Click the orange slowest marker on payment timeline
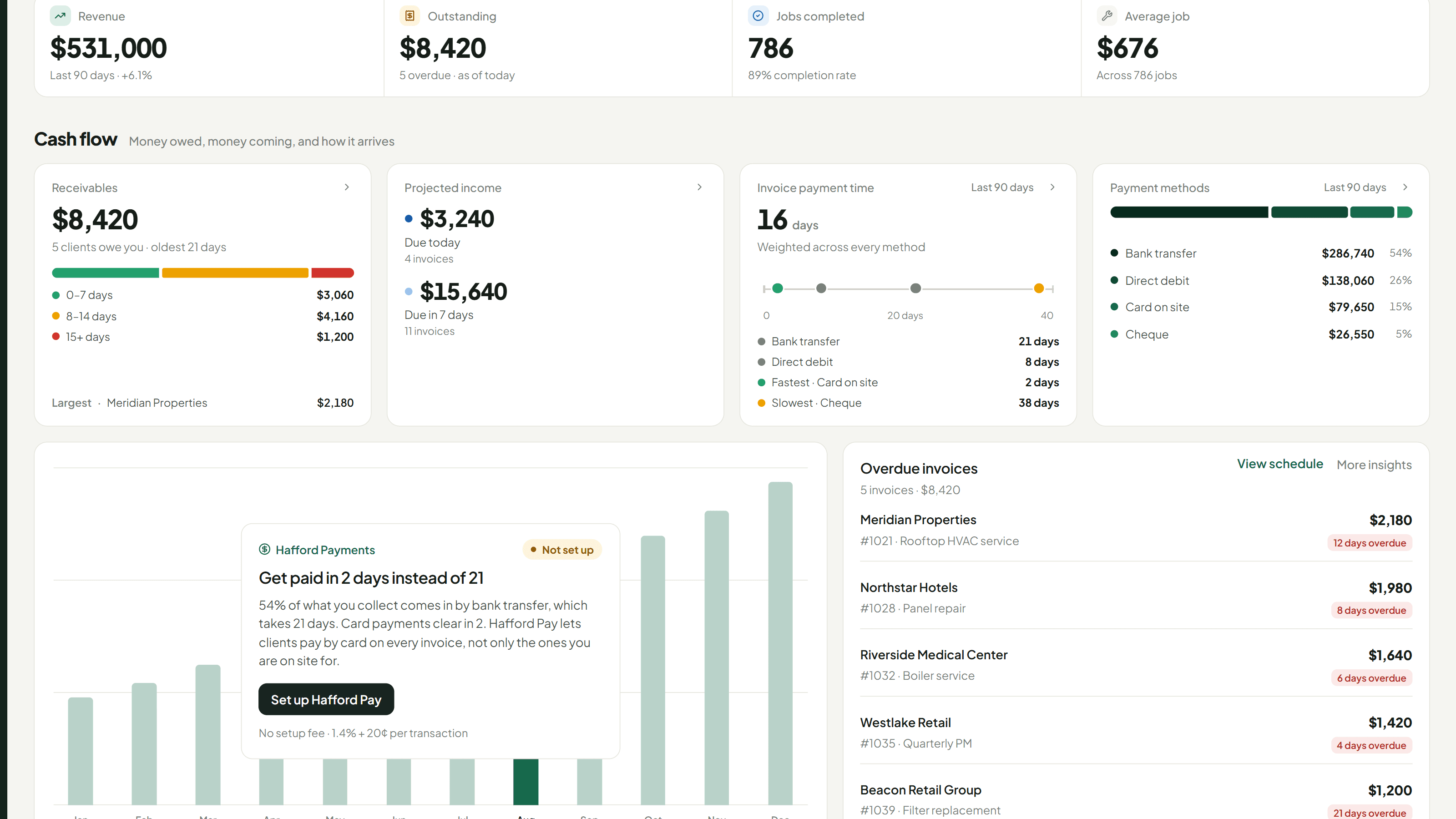The image size is (1456, 819). click(x=1039, y=288)
